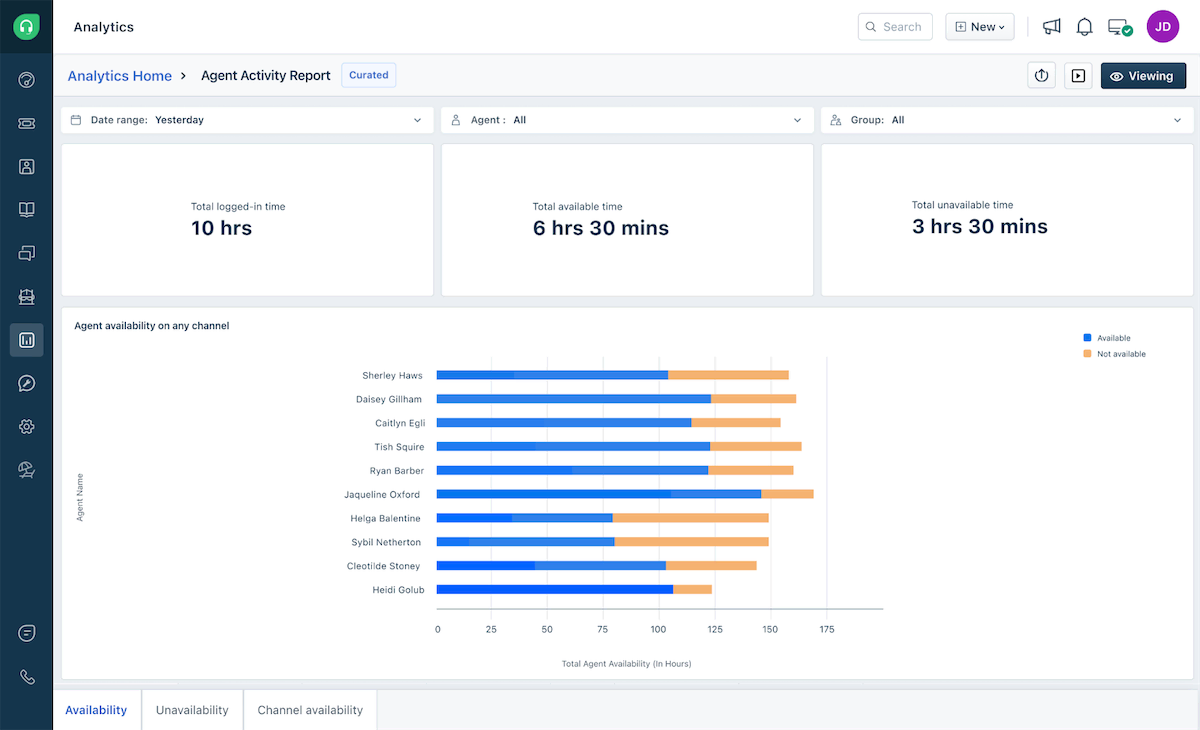
Task: Open the Knowledge Base book icon
Action: tap(26, 210)
